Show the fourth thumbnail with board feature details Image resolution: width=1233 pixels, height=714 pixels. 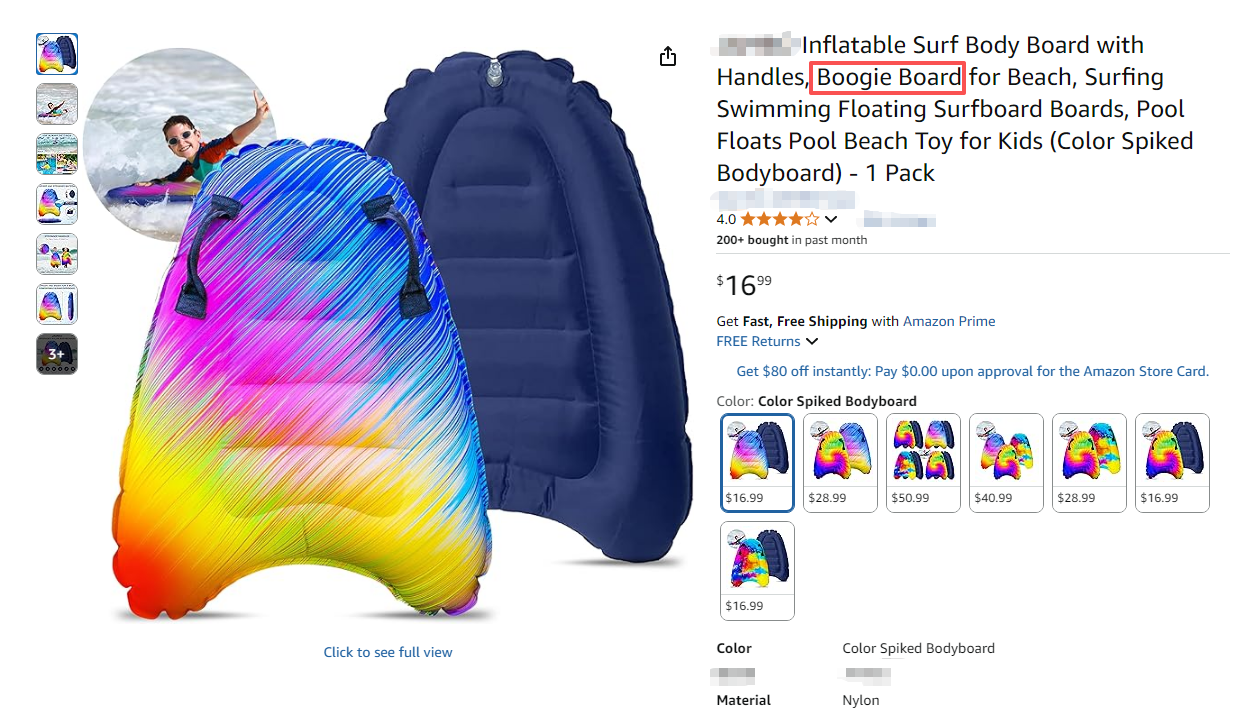[x=57, y=204]
